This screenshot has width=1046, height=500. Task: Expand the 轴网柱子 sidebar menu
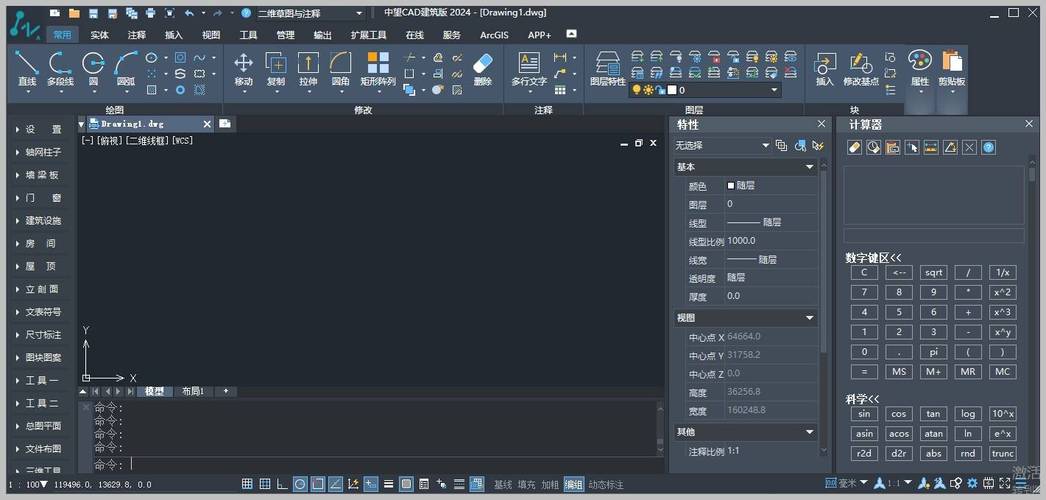coord(41,152)
